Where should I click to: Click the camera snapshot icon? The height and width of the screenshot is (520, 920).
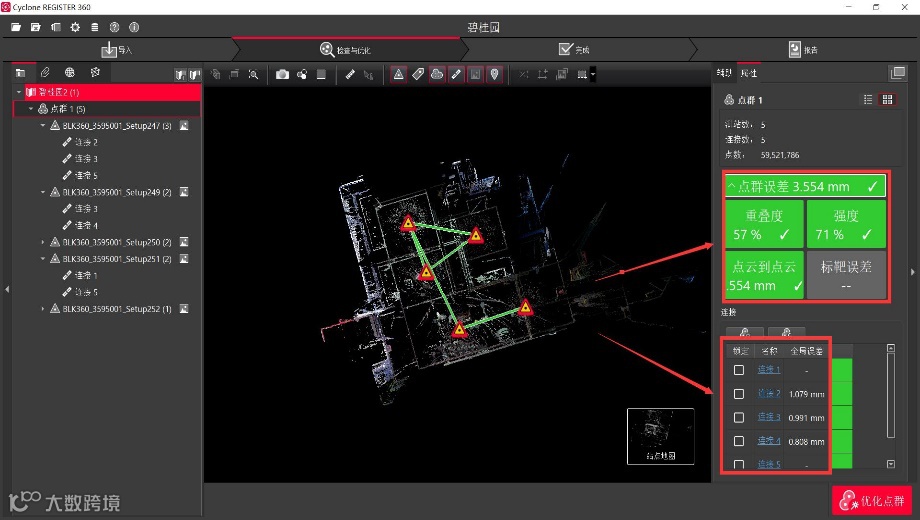(282, 75)
